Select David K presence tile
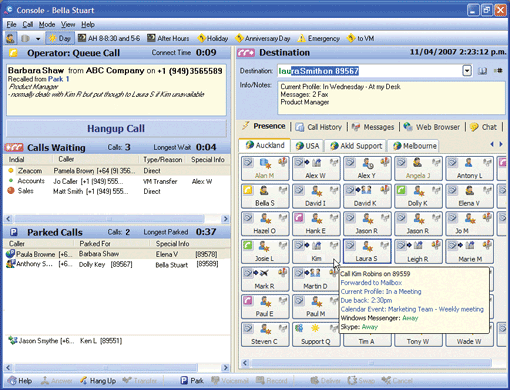This screenshot has height=390, width=510. [367, 196]
